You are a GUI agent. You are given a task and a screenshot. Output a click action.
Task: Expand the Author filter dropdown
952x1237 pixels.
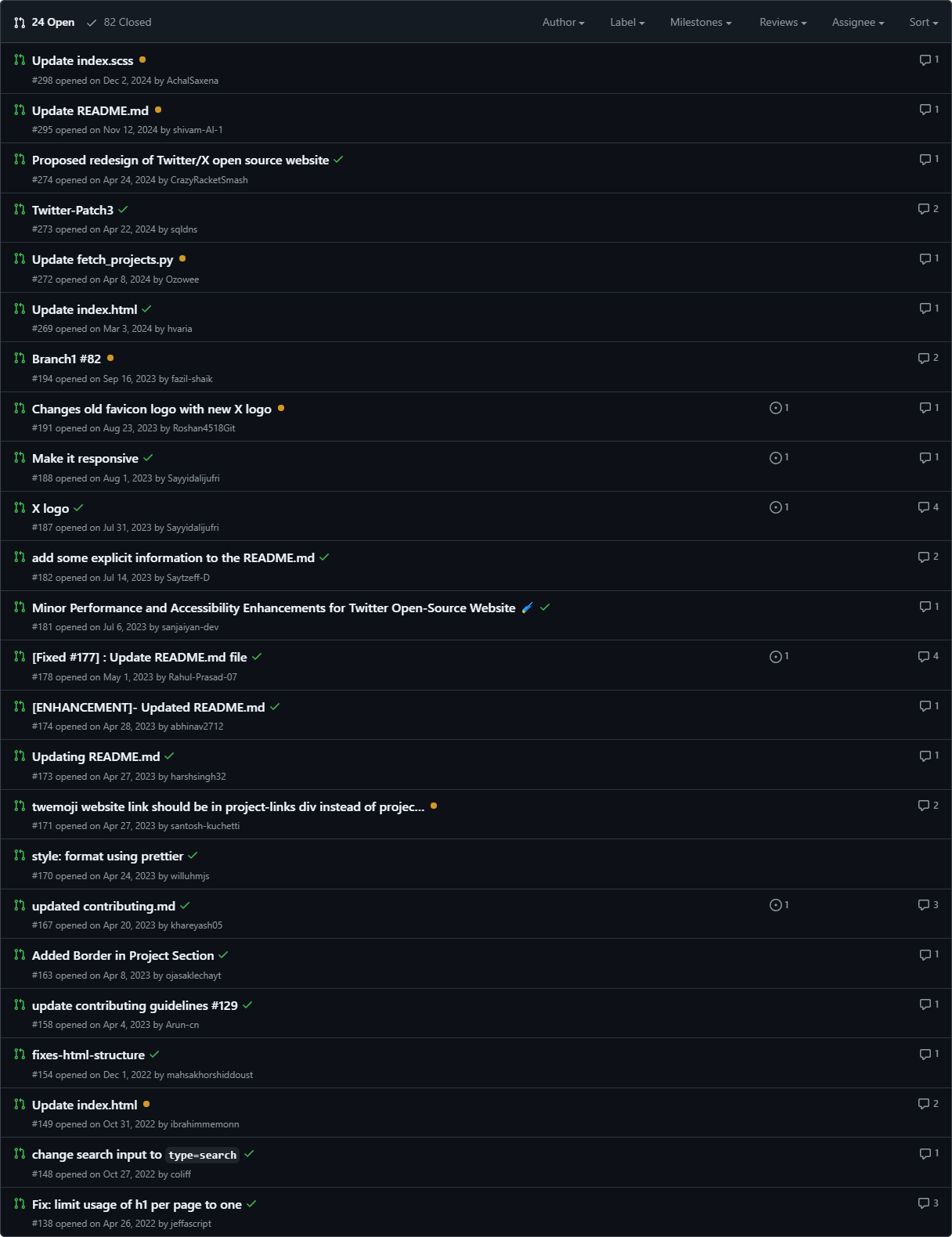click(x=564, y=22)
